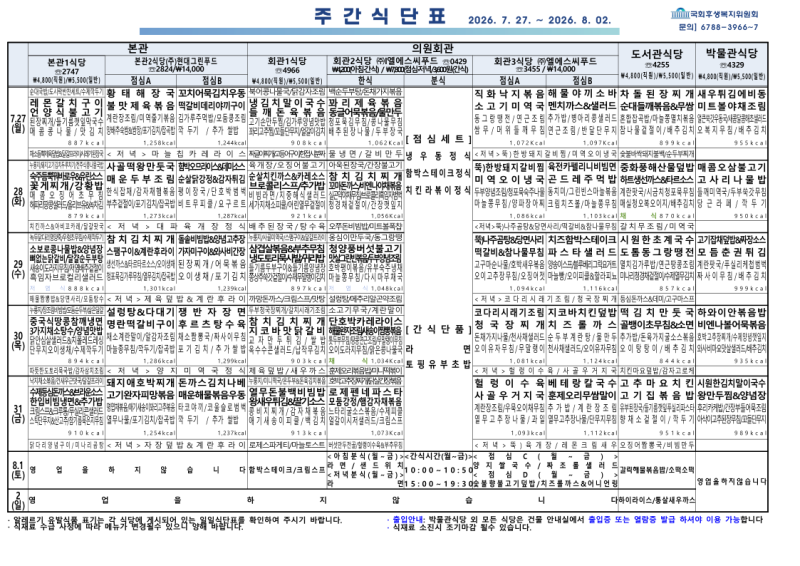Click the 본관1식당 header cell
The image size is (800, 566).
pyautogui.click(x=67, y=70)
